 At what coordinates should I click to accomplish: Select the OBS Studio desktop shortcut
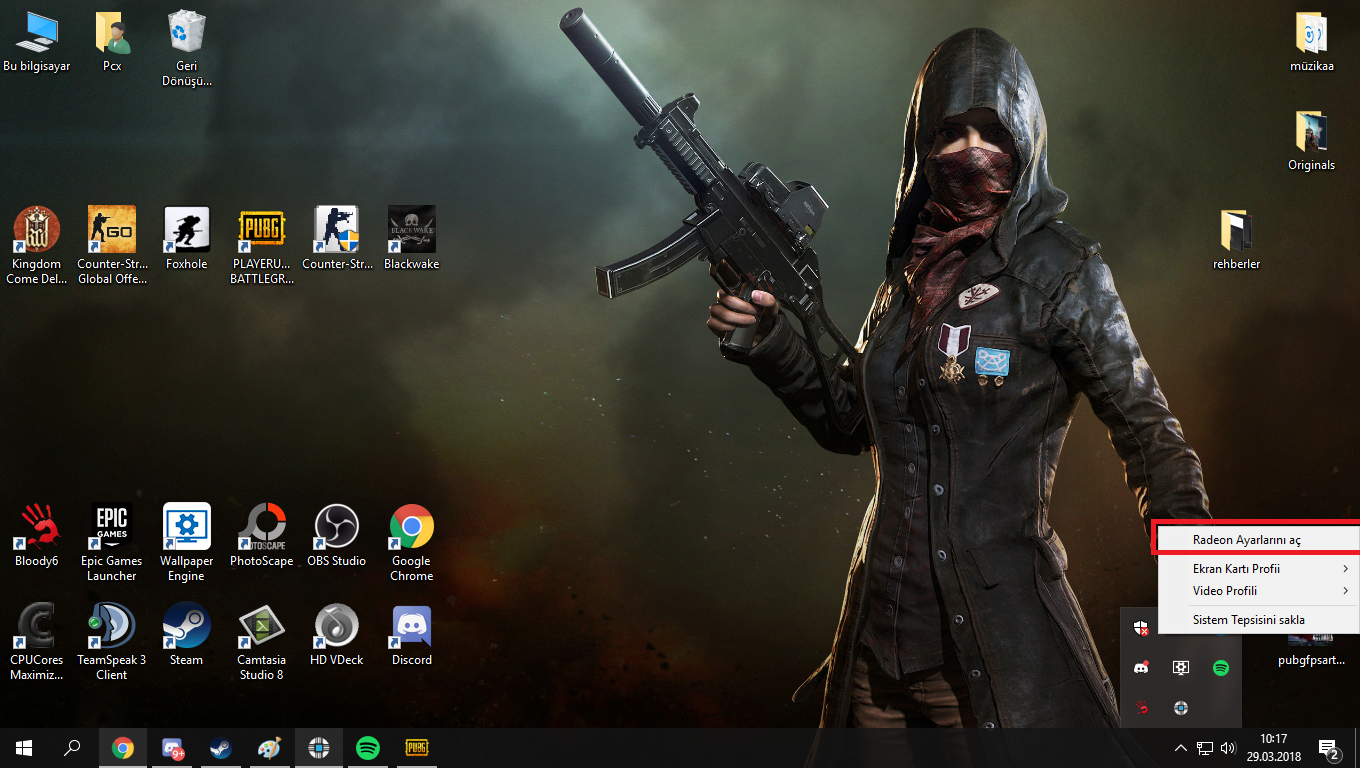(336, 535)
